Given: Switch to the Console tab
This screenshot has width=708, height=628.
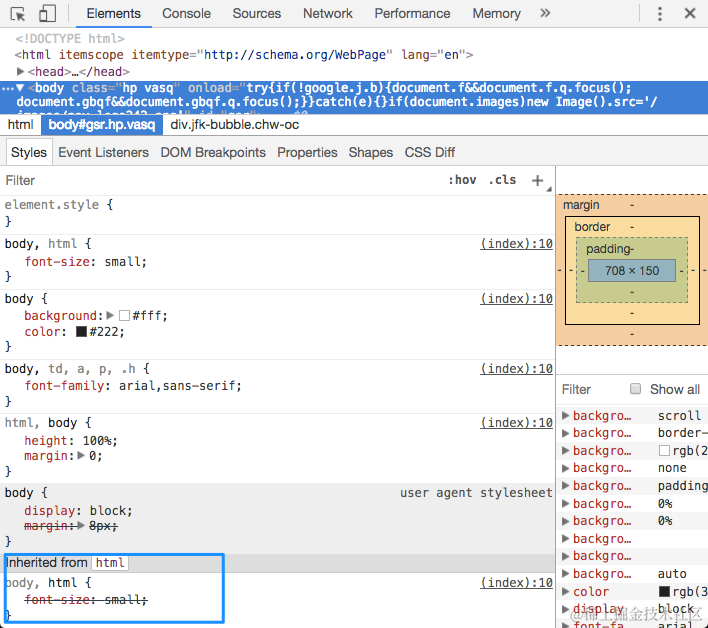Looking at the screenshot, I should click(186, 14).
